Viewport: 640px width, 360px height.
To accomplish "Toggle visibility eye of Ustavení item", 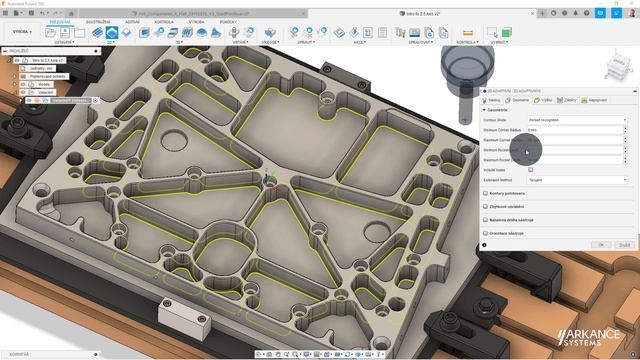I will point(23,92).
